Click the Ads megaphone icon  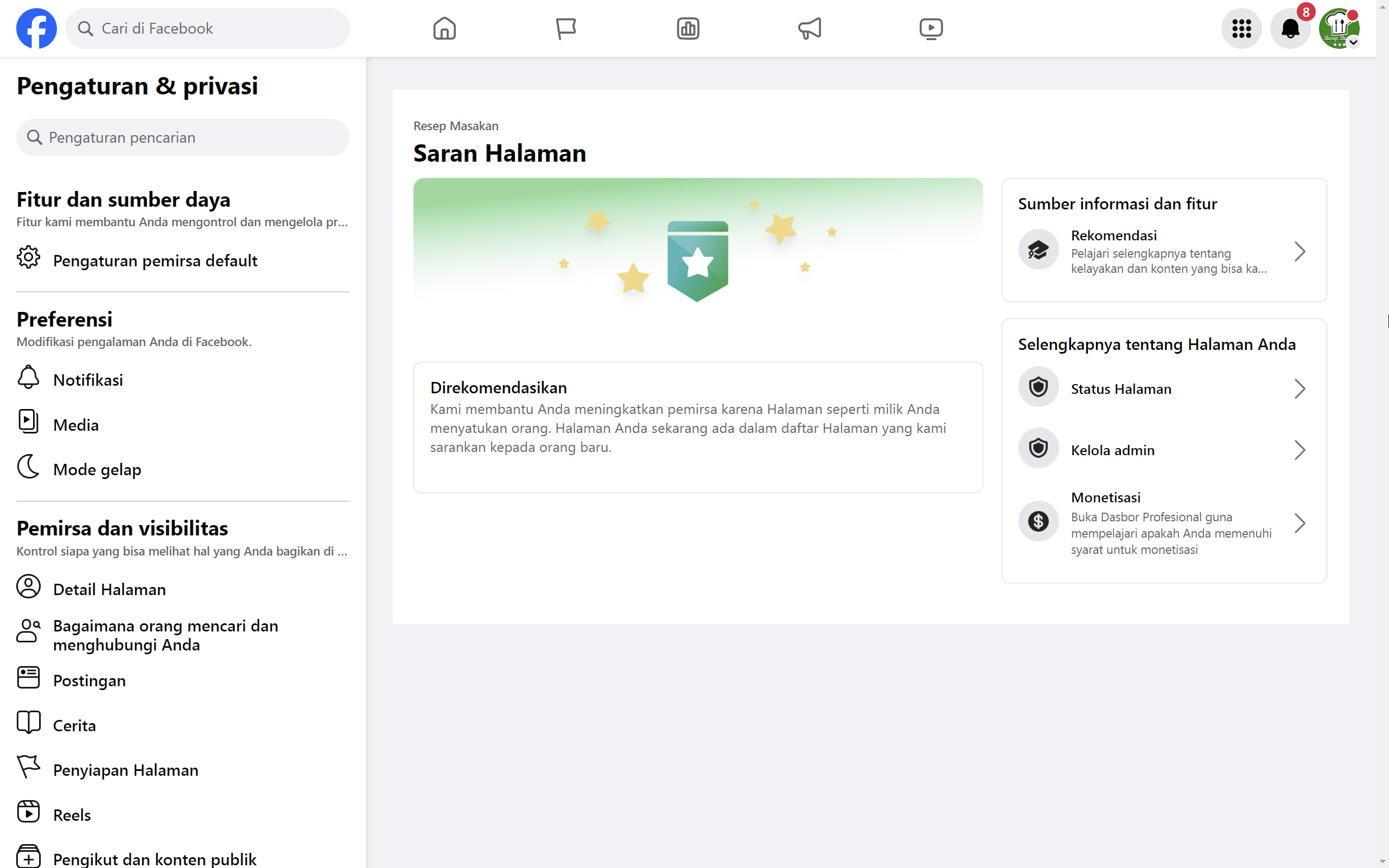pos(810,28)
